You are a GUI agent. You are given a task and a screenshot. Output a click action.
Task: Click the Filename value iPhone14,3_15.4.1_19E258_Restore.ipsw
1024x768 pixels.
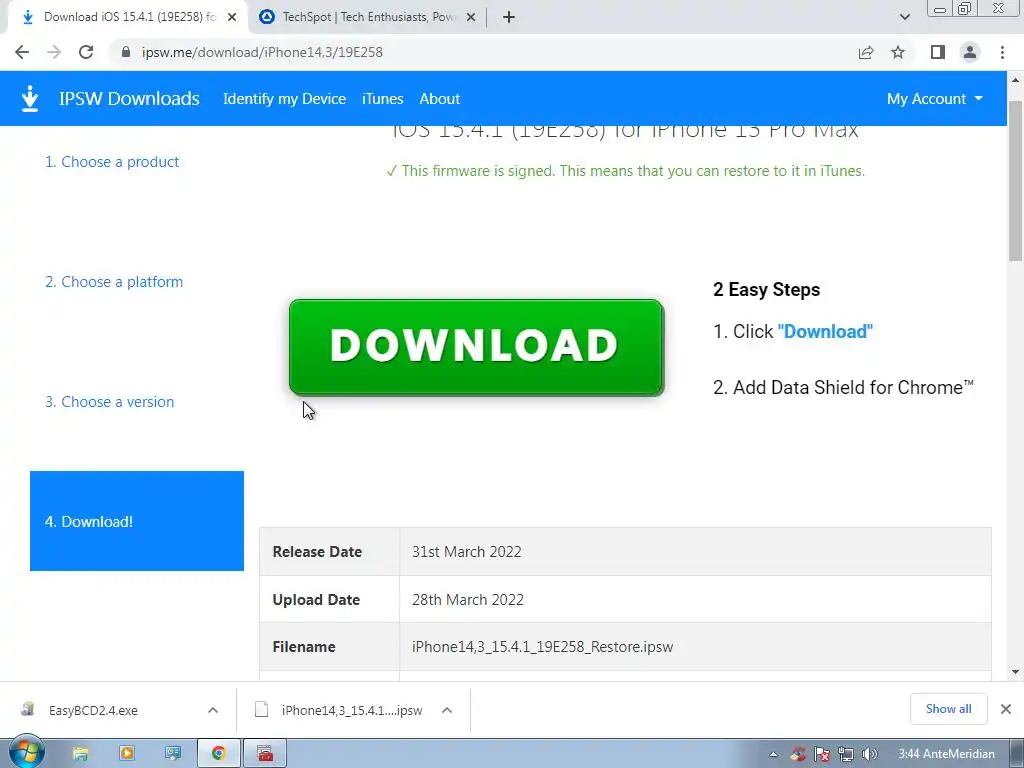coord(542,647)
